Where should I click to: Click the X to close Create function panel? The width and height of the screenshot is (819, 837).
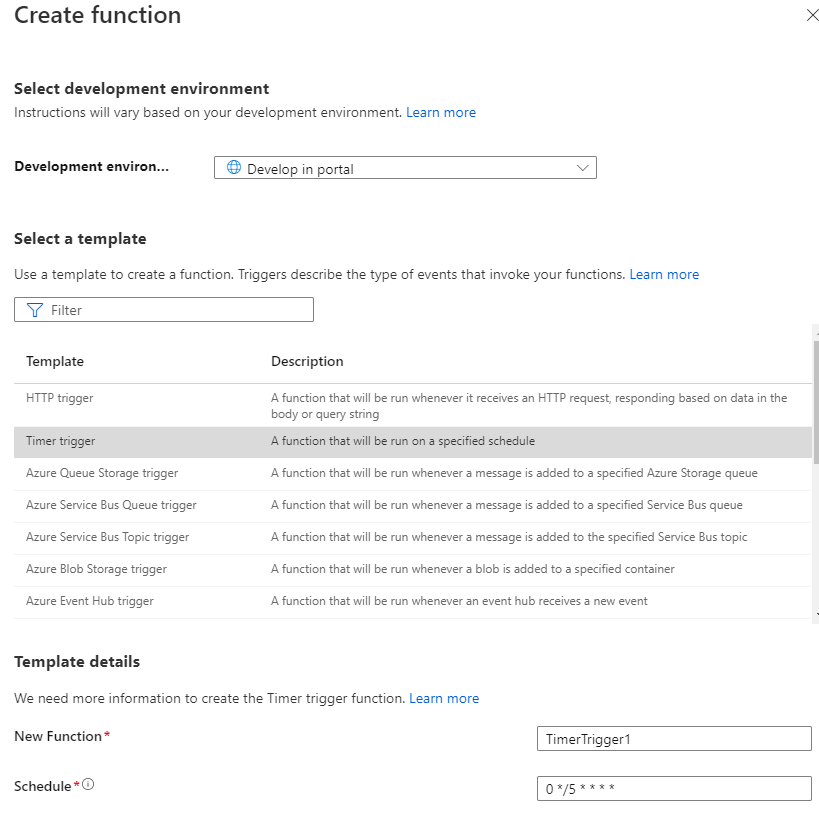[811, 15]
